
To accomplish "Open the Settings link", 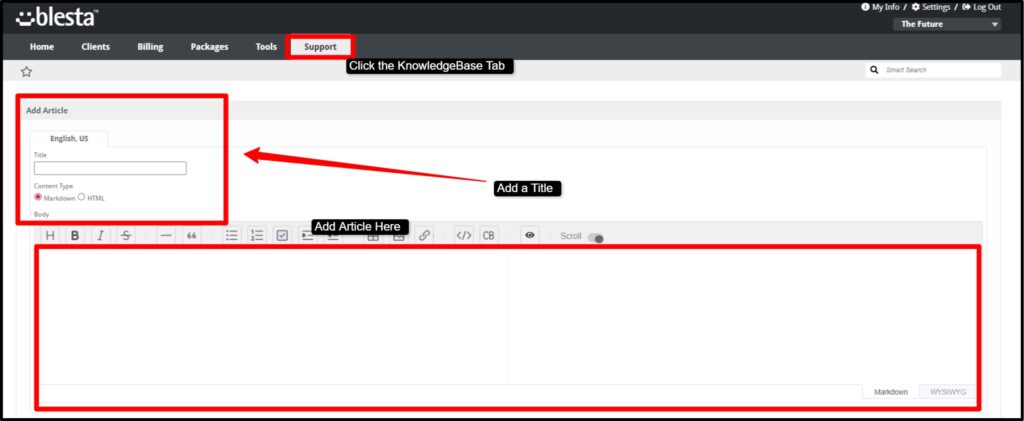I will coord(931,7).
